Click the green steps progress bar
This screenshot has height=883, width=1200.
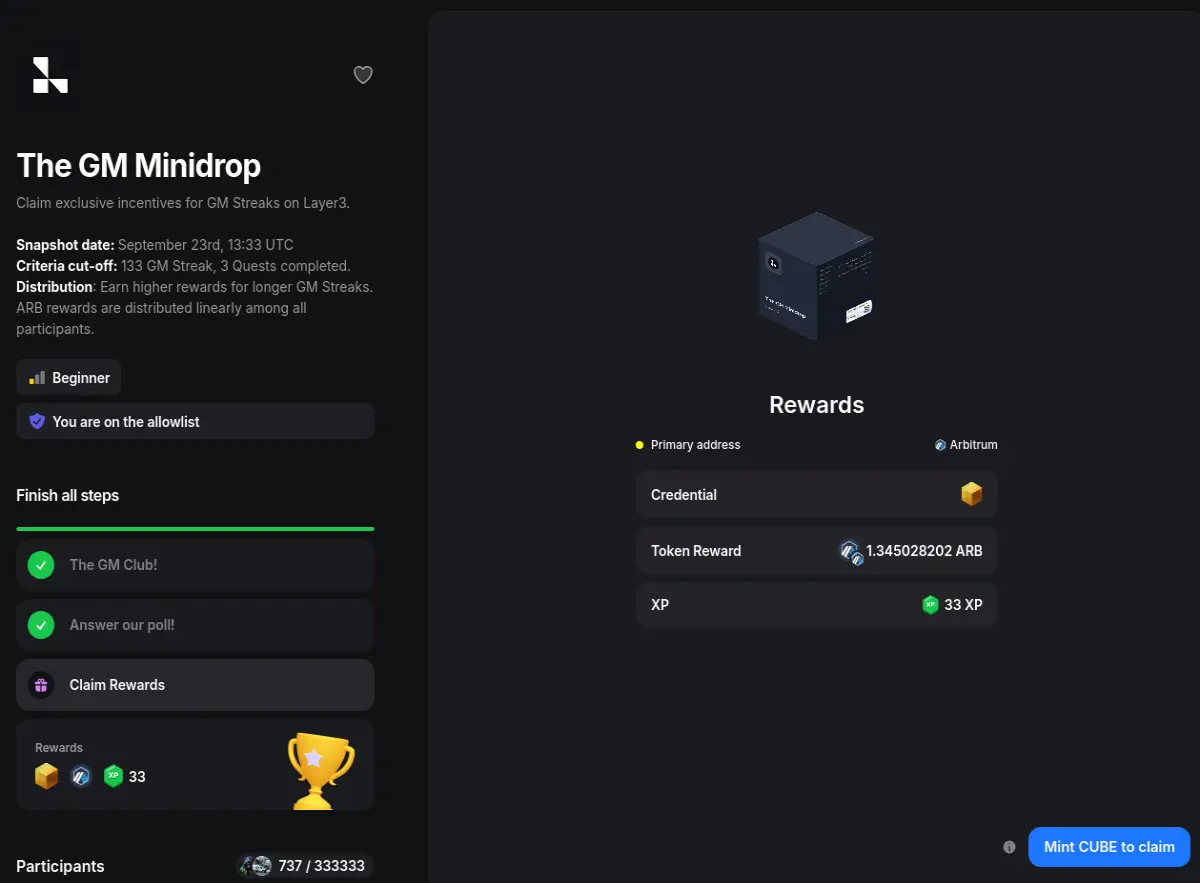pyautogui.click(x=195, y=529)
